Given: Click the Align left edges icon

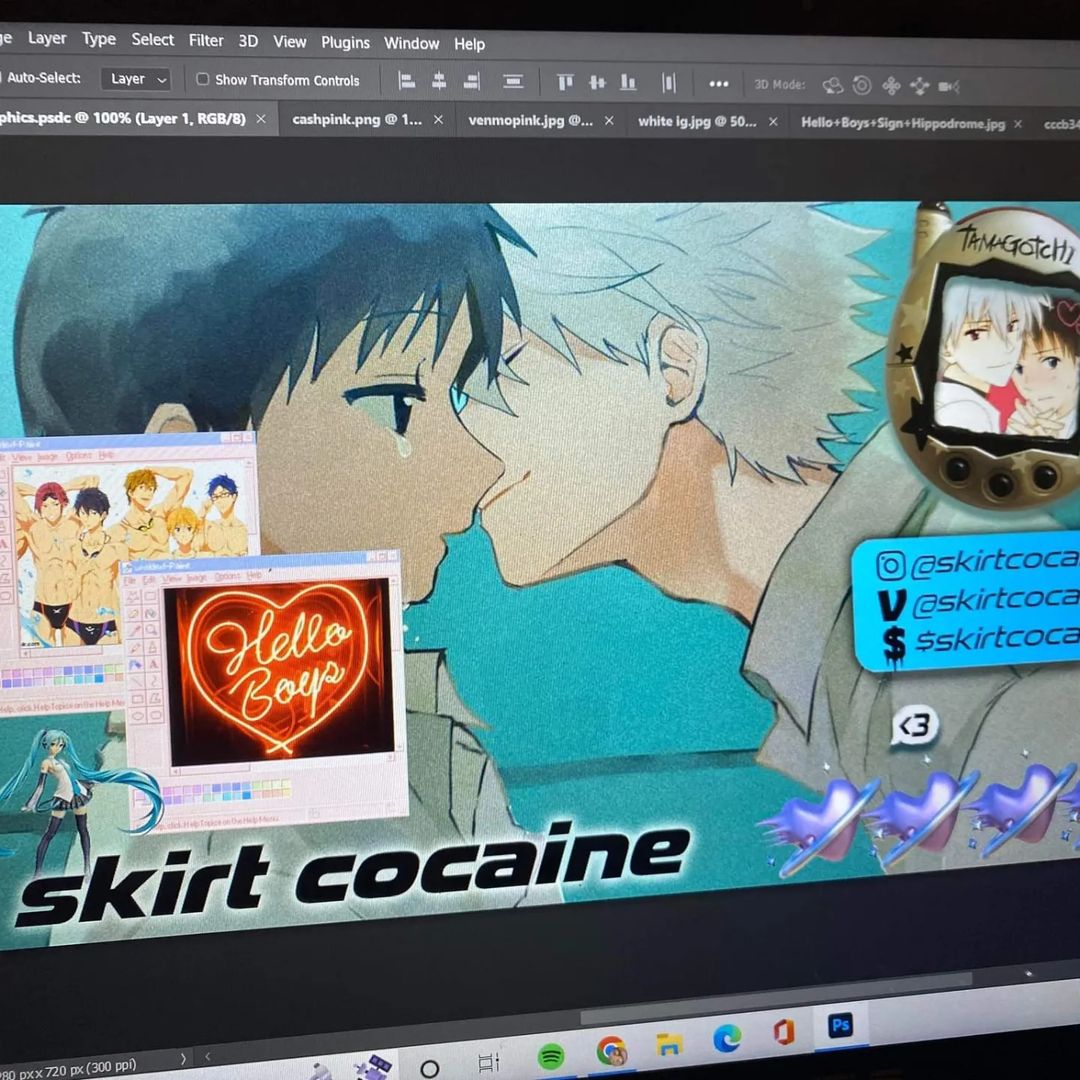Looking at the screenshot, I should (407, 82).
